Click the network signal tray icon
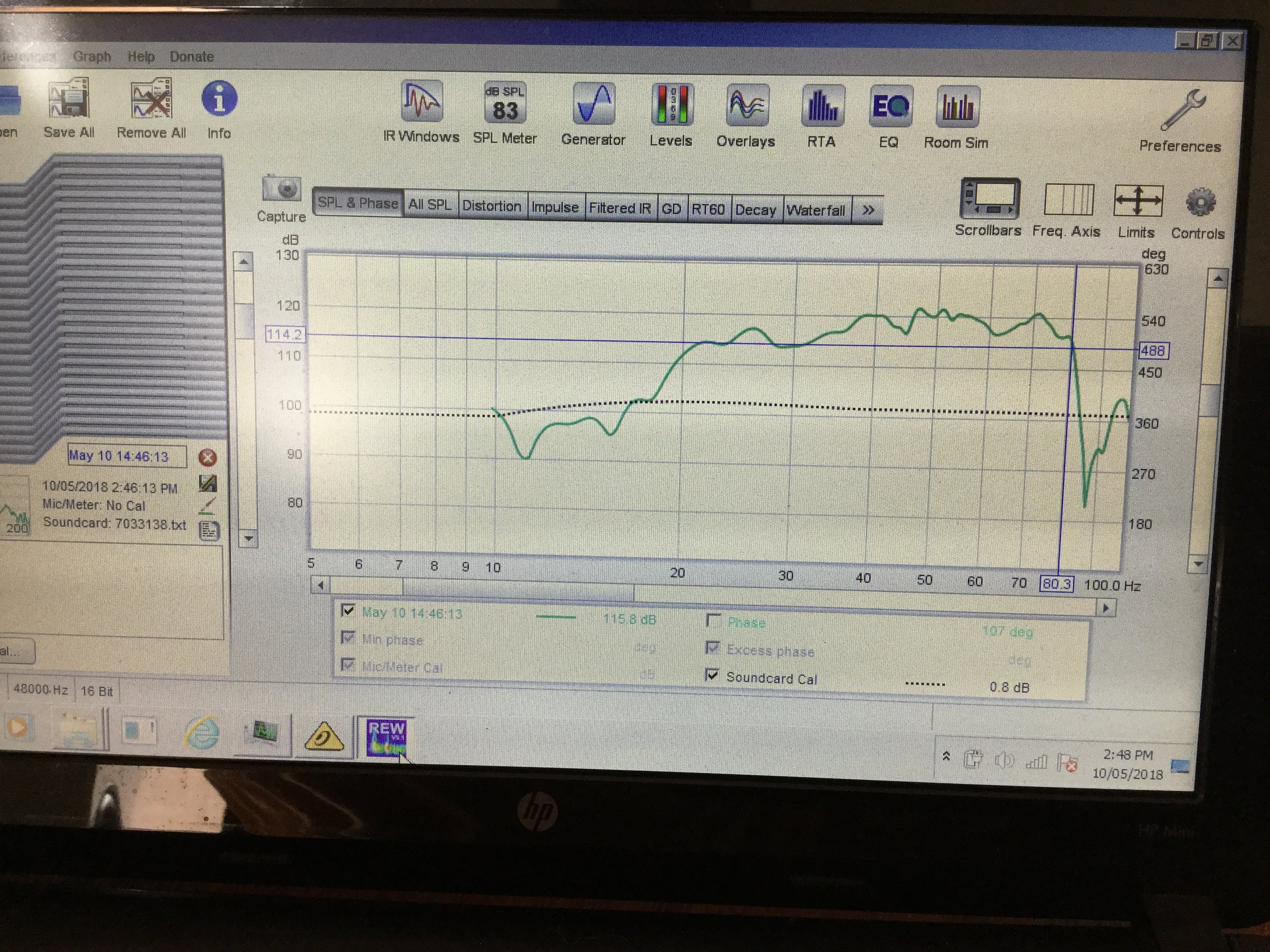 tap(1036, 761)
